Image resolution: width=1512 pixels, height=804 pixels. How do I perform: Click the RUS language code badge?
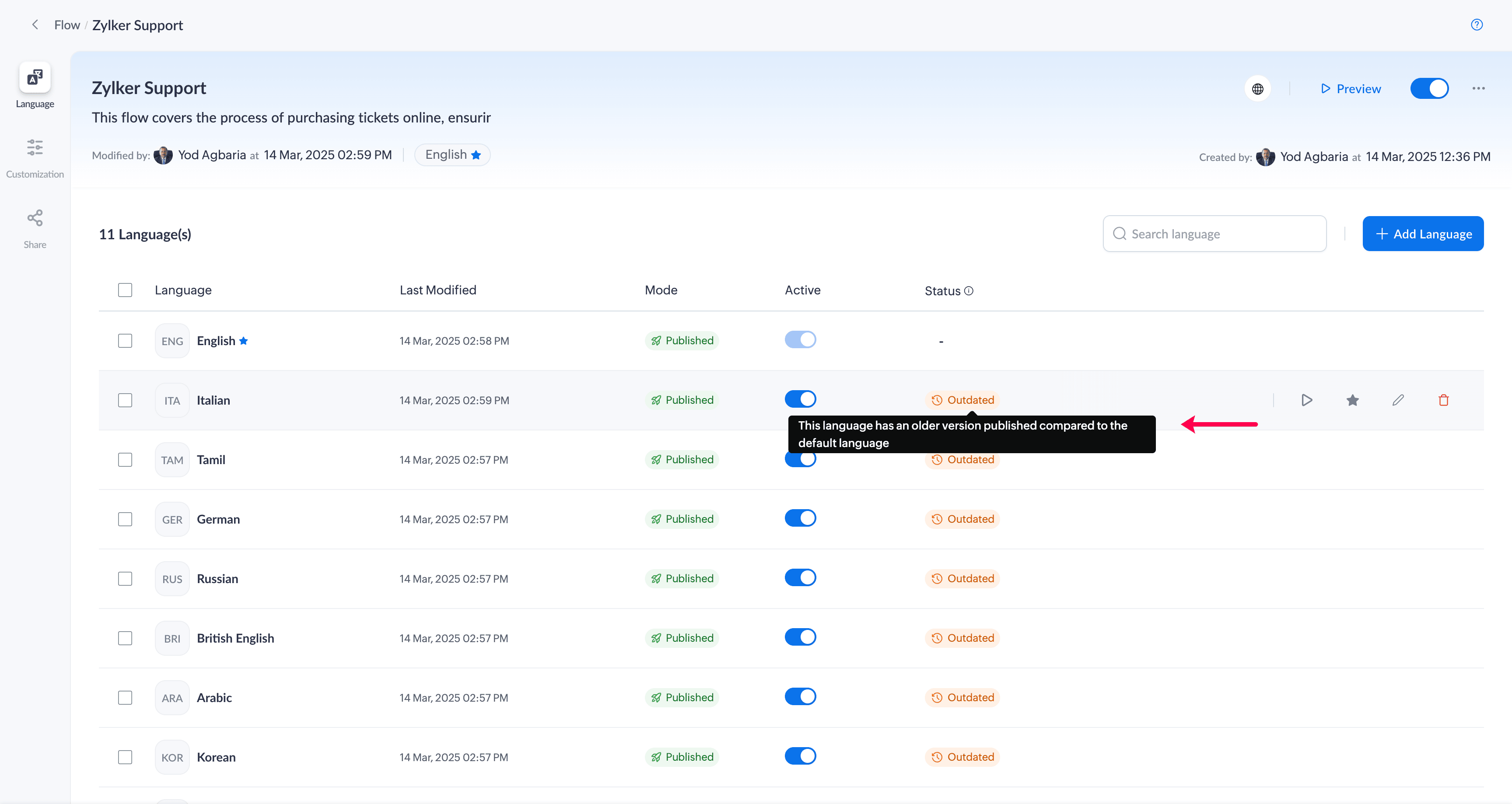point(172,579)
